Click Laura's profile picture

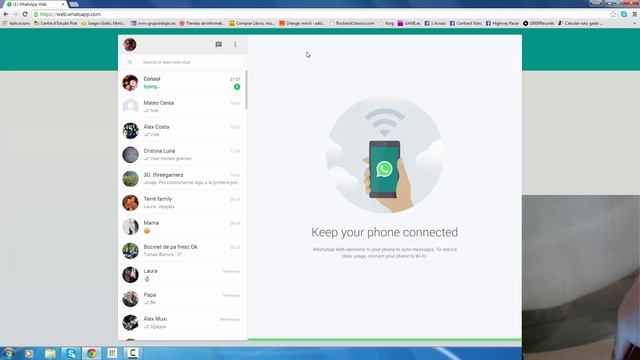coord(130,275)
